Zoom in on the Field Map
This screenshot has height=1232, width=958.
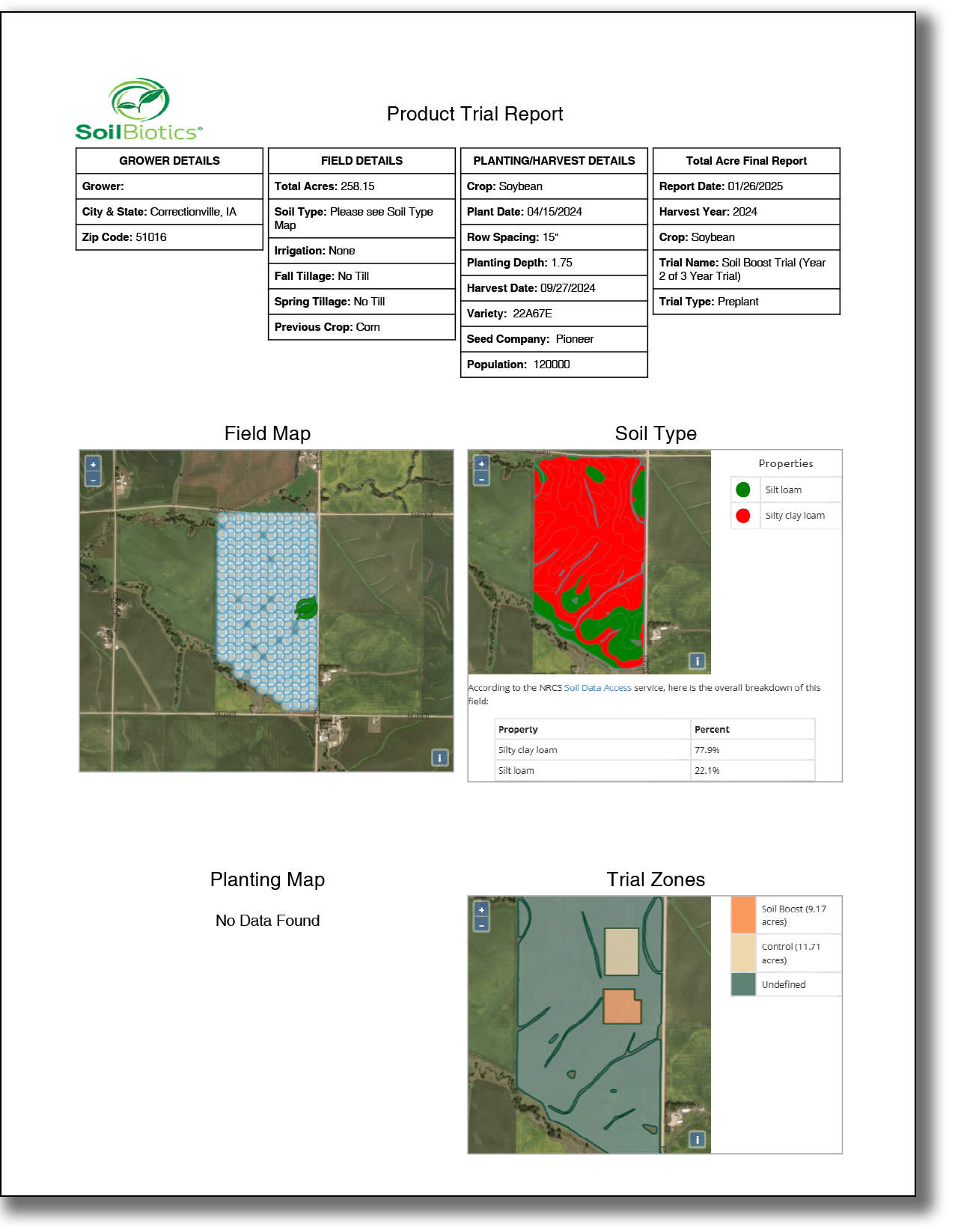93,464
